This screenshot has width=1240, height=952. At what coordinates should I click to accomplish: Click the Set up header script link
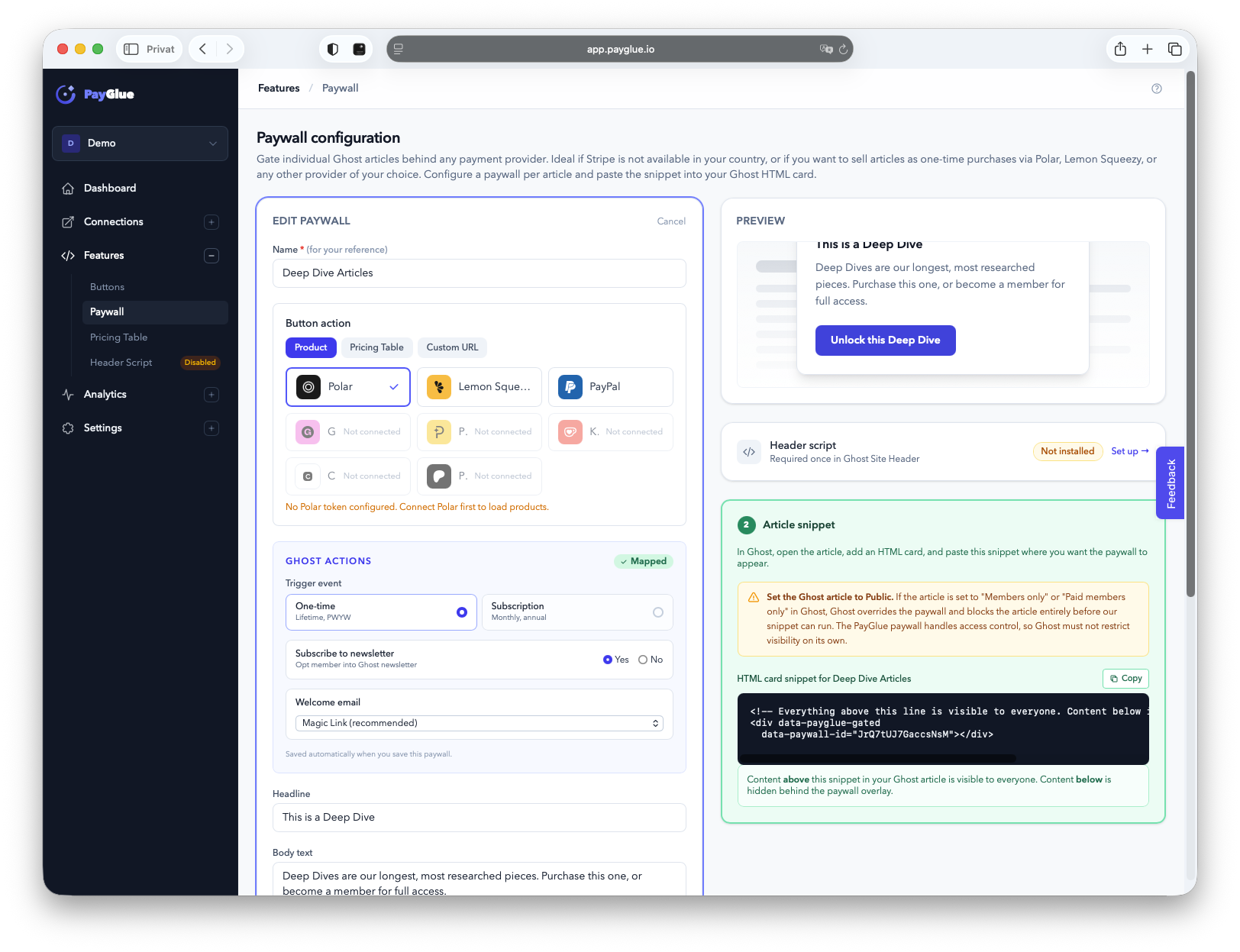1129,451
